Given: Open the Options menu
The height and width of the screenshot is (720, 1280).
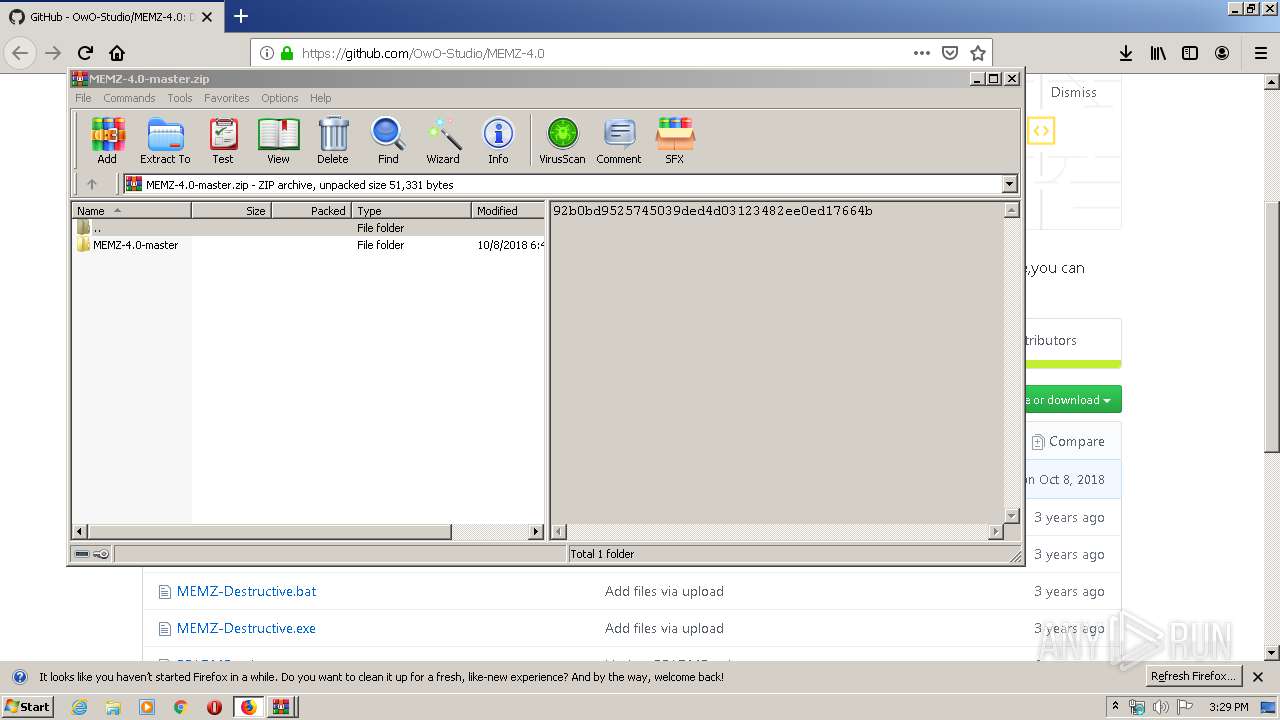Looking at the screenshot, I should (x=280, y=98).
